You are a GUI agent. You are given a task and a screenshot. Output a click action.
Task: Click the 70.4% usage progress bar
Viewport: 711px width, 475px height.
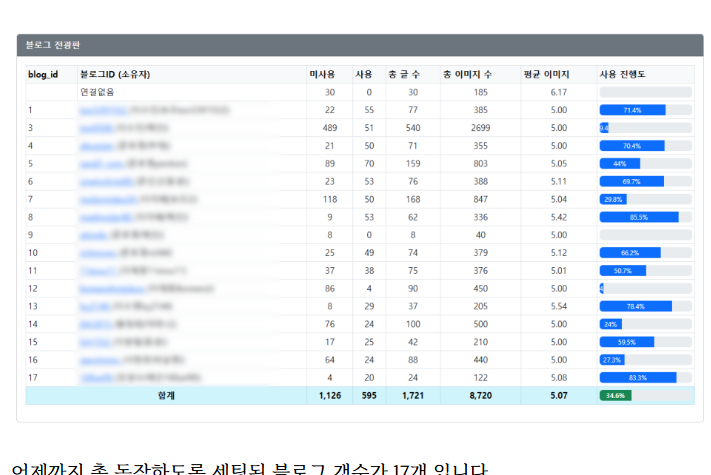pyautogui.click(x=646, y=146)
